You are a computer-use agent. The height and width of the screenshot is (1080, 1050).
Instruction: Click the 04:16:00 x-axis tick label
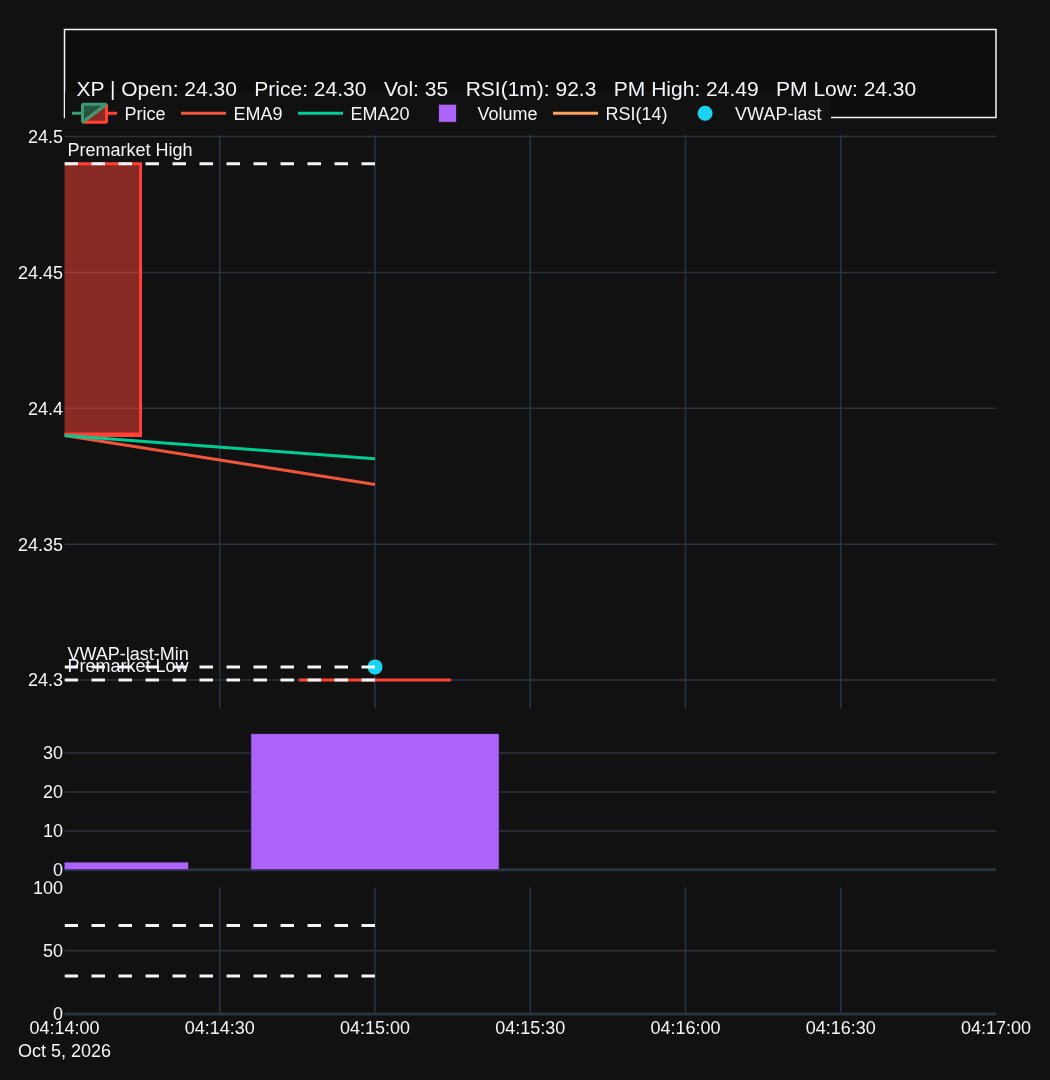click(686, 1028)
